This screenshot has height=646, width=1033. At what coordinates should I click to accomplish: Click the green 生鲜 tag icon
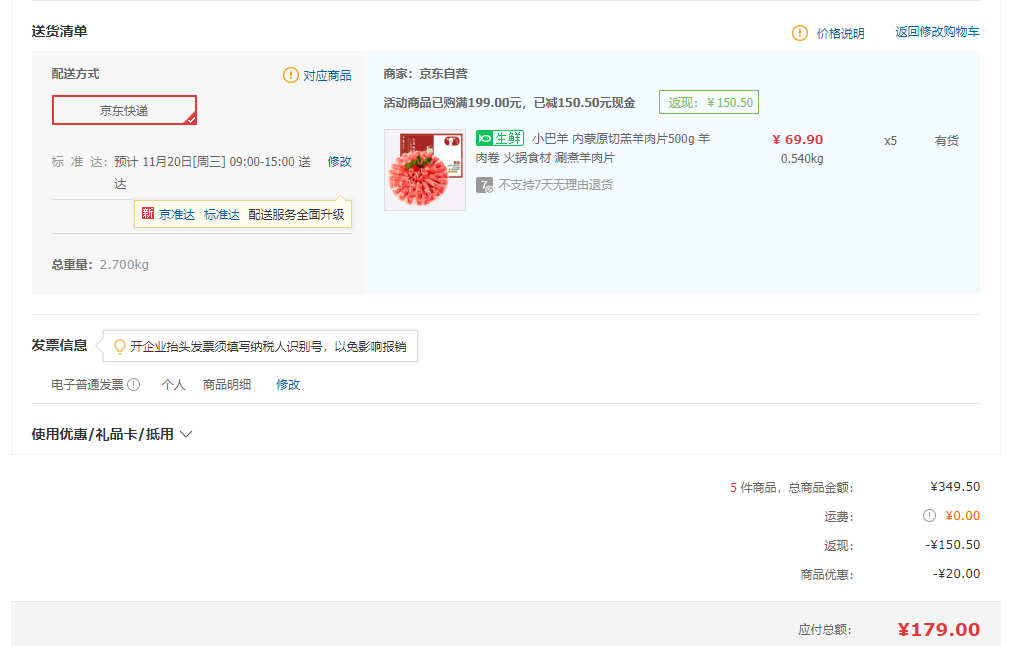pyautogui.click(x=500, y=138)
